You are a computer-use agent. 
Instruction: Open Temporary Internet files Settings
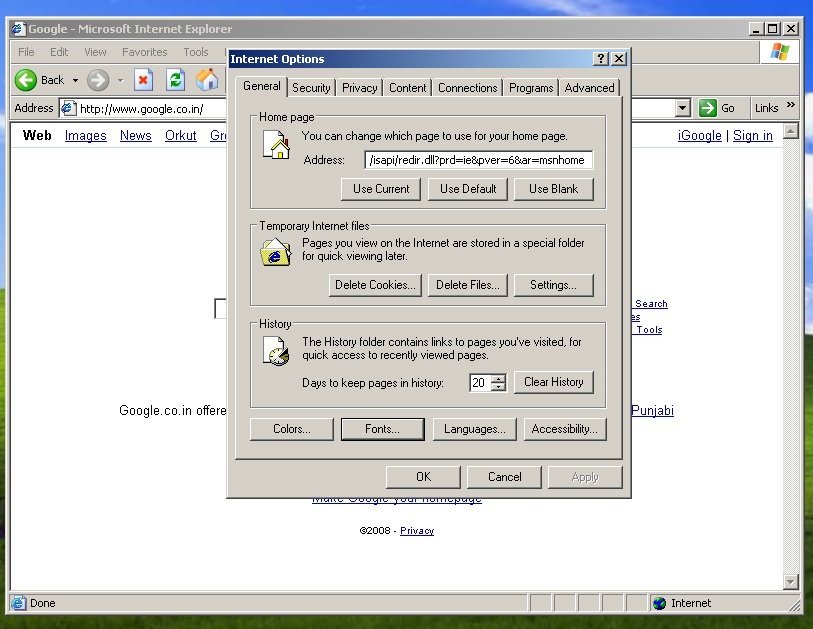tap(553, 285)
